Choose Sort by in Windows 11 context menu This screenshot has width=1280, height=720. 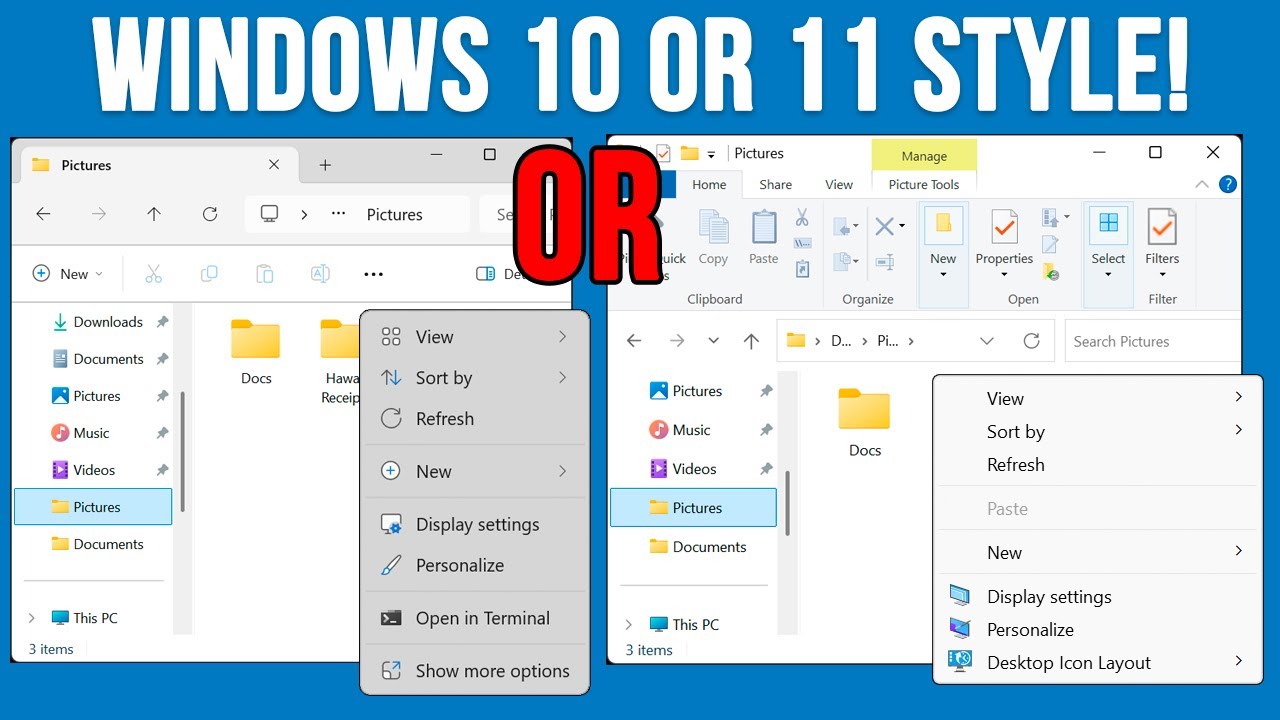tap(475, 378)
